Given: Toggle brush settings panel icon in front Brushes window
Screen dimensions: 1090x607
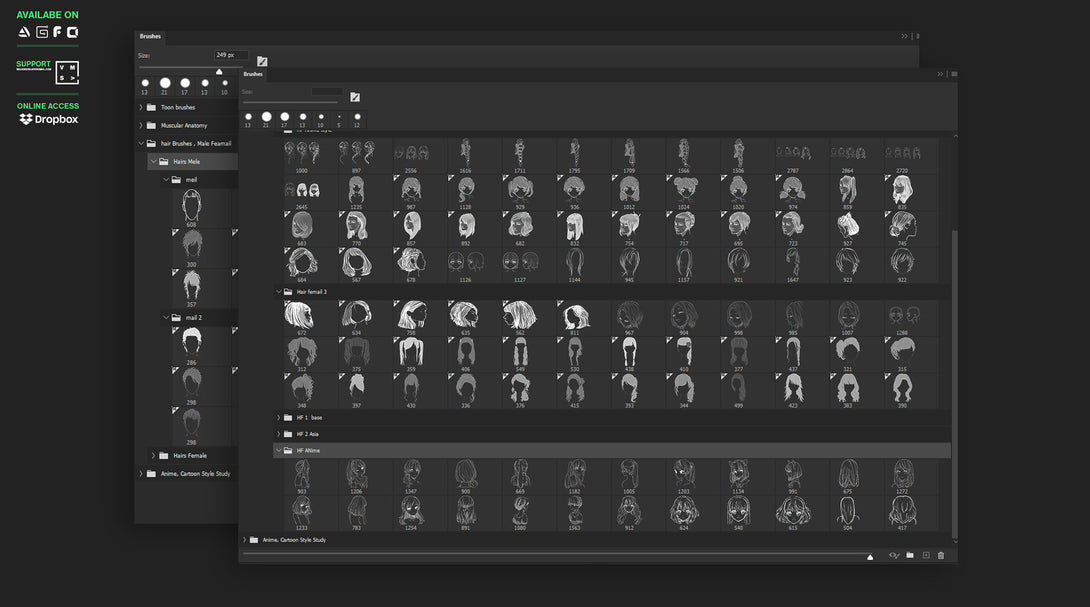Looking at the screenshot, I should click(x=355, y=97).
